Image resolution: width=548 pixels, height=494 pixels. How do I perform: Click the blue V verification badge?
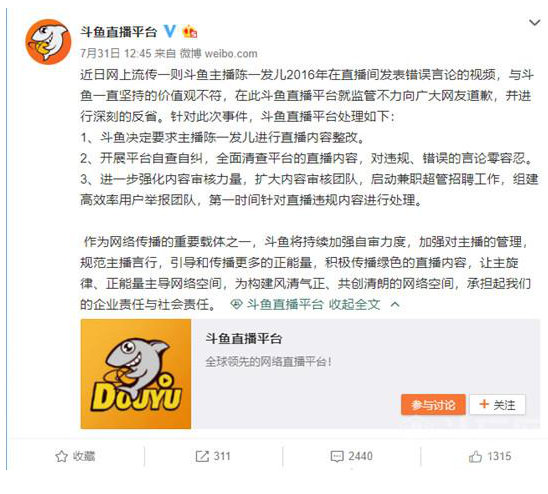pos(170,31)
